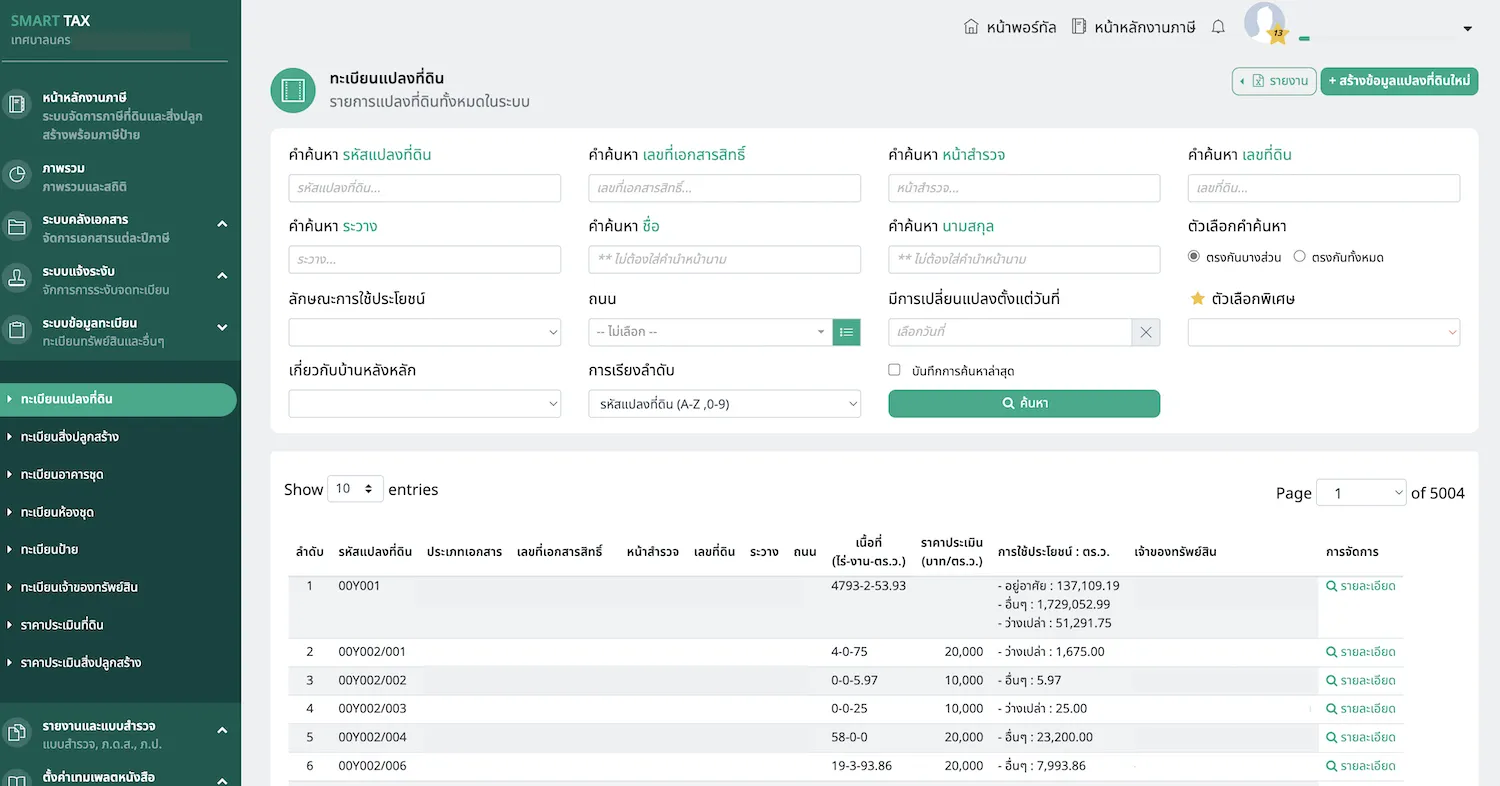
Task: Open ทะเบียนป้าย menu item
Action: pos(49,549)
